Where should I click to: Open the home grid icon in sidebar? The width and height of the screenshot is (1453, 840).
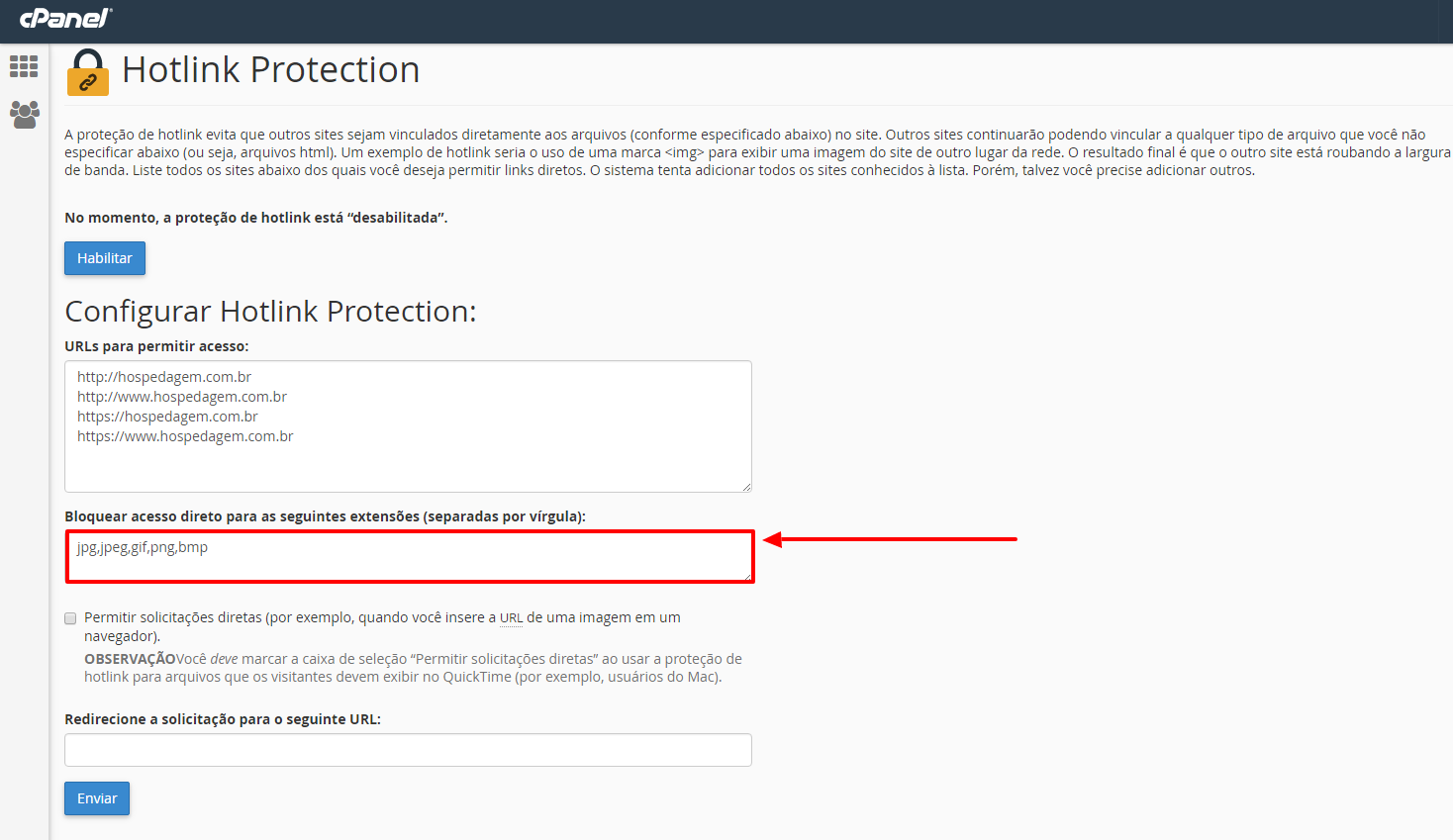point(24,66)
